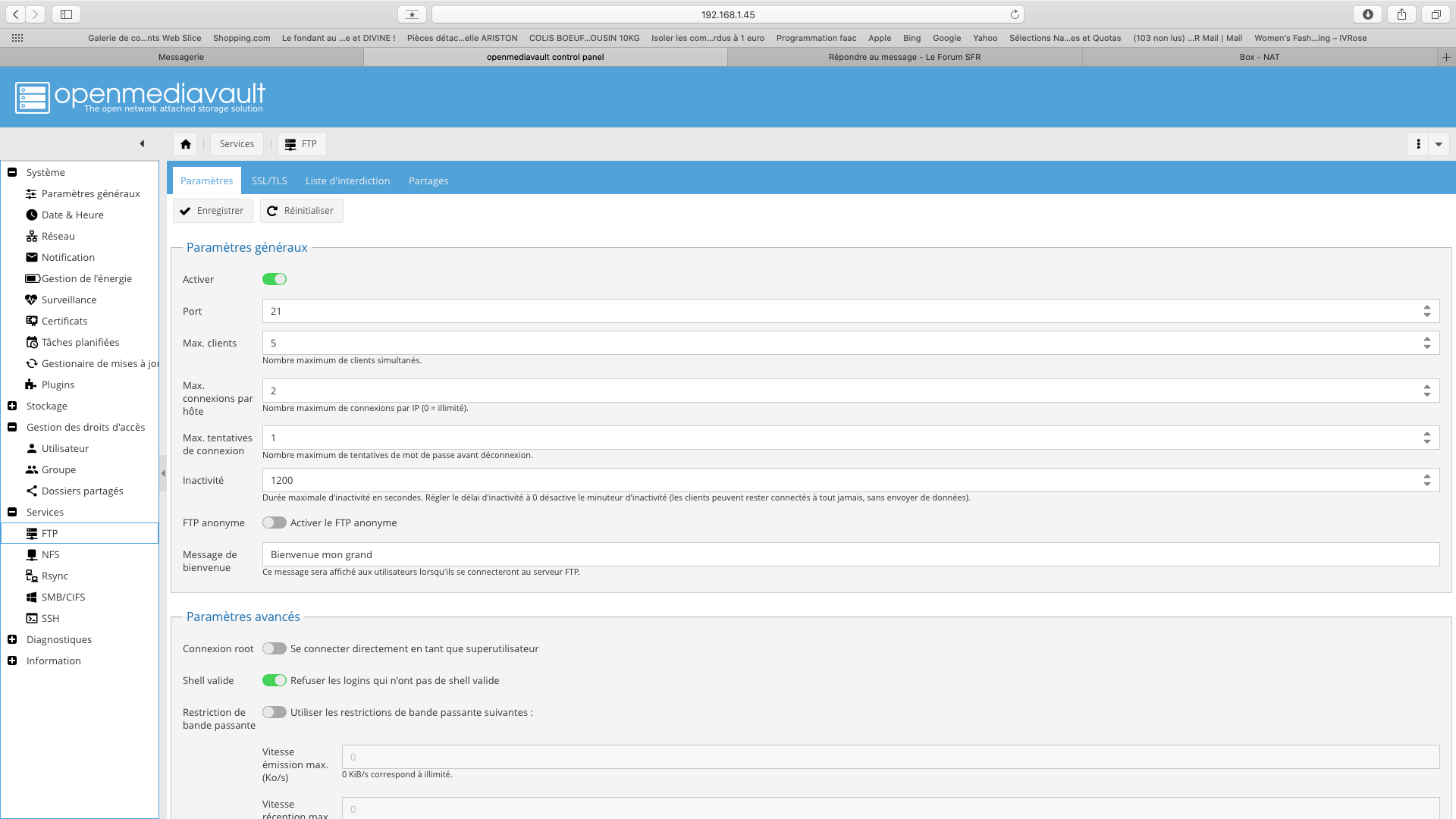Expand the Diagnostiques tree node
1456x819 pixels.
(12, 640)
